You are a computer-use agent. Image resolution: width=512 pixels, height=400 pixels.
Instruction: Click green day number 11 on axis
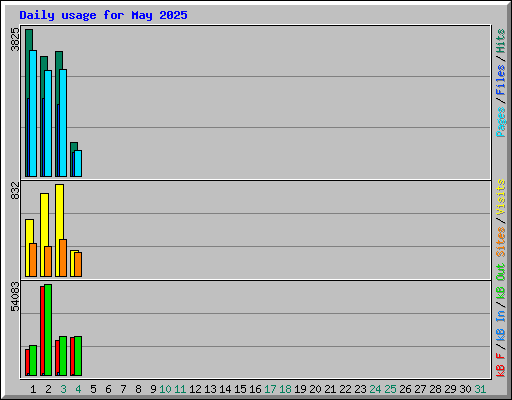(x=180, y=389)
